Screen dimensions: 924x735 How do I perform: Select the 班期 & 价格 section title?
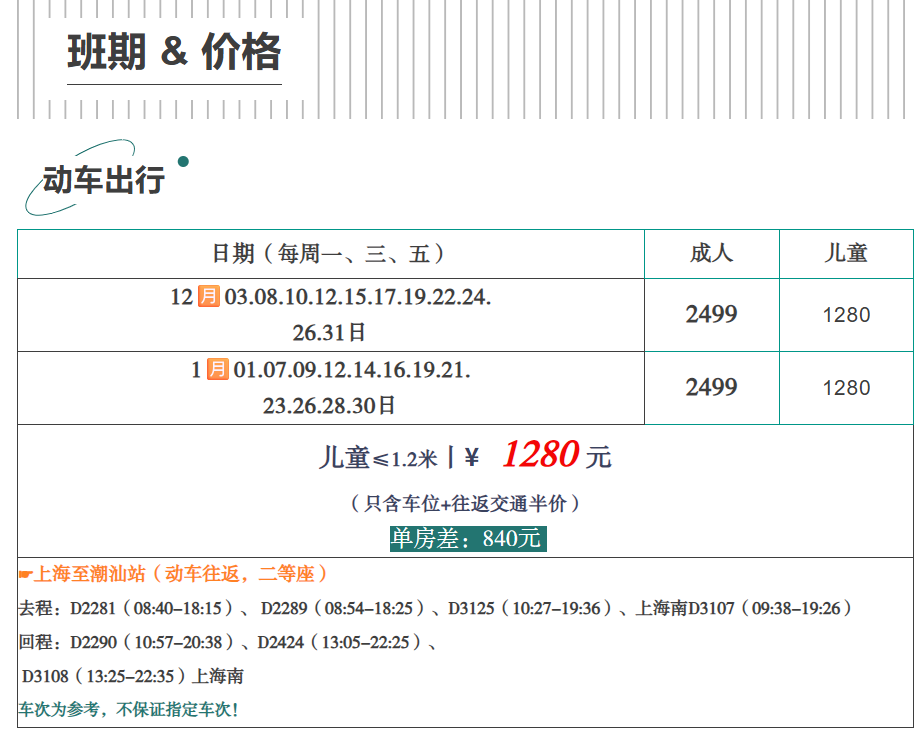[x=174, y=52]
